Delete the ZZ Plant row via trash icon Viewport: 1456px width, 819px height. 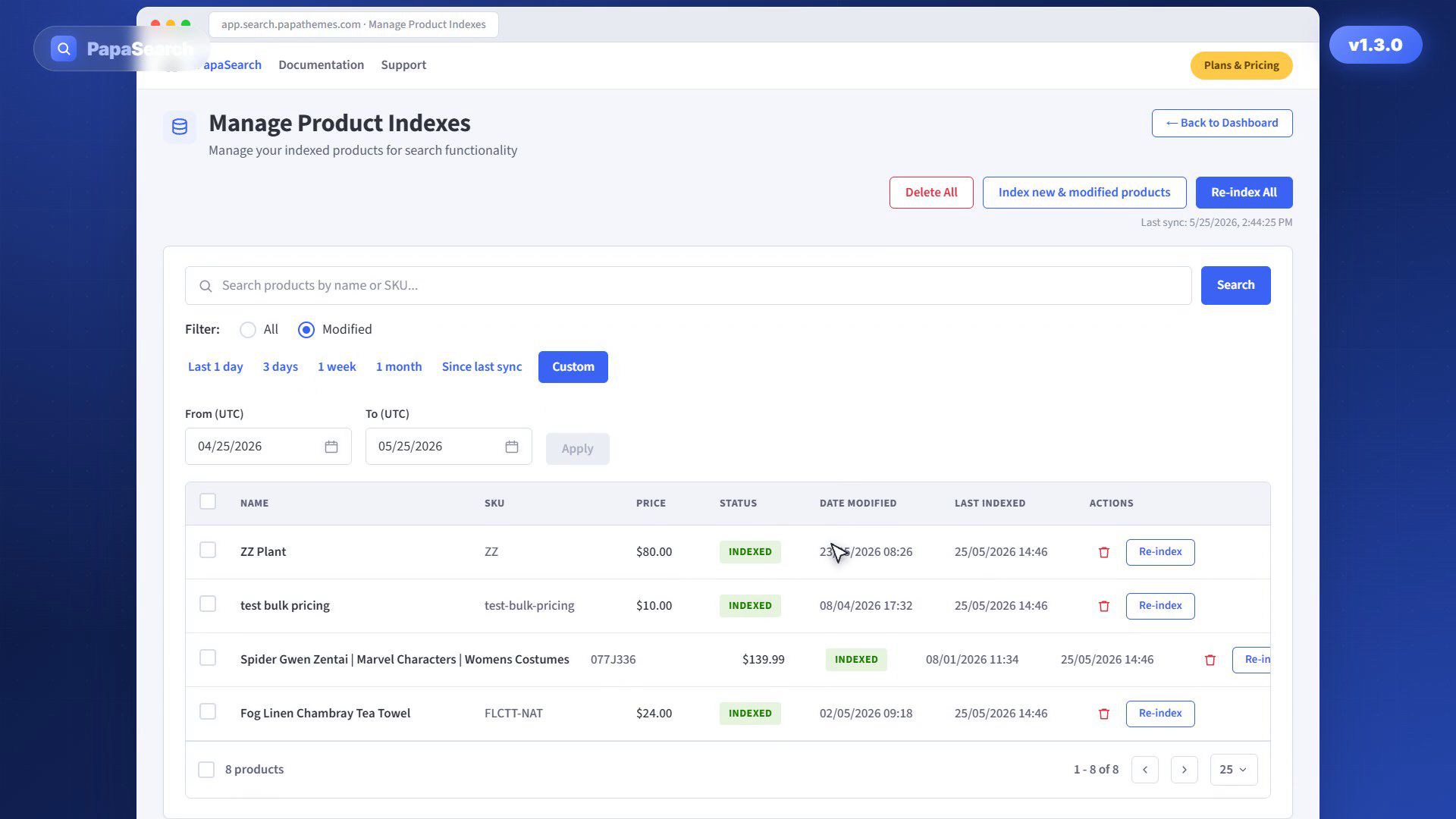pyautogui.click(x=1104, y=552)
